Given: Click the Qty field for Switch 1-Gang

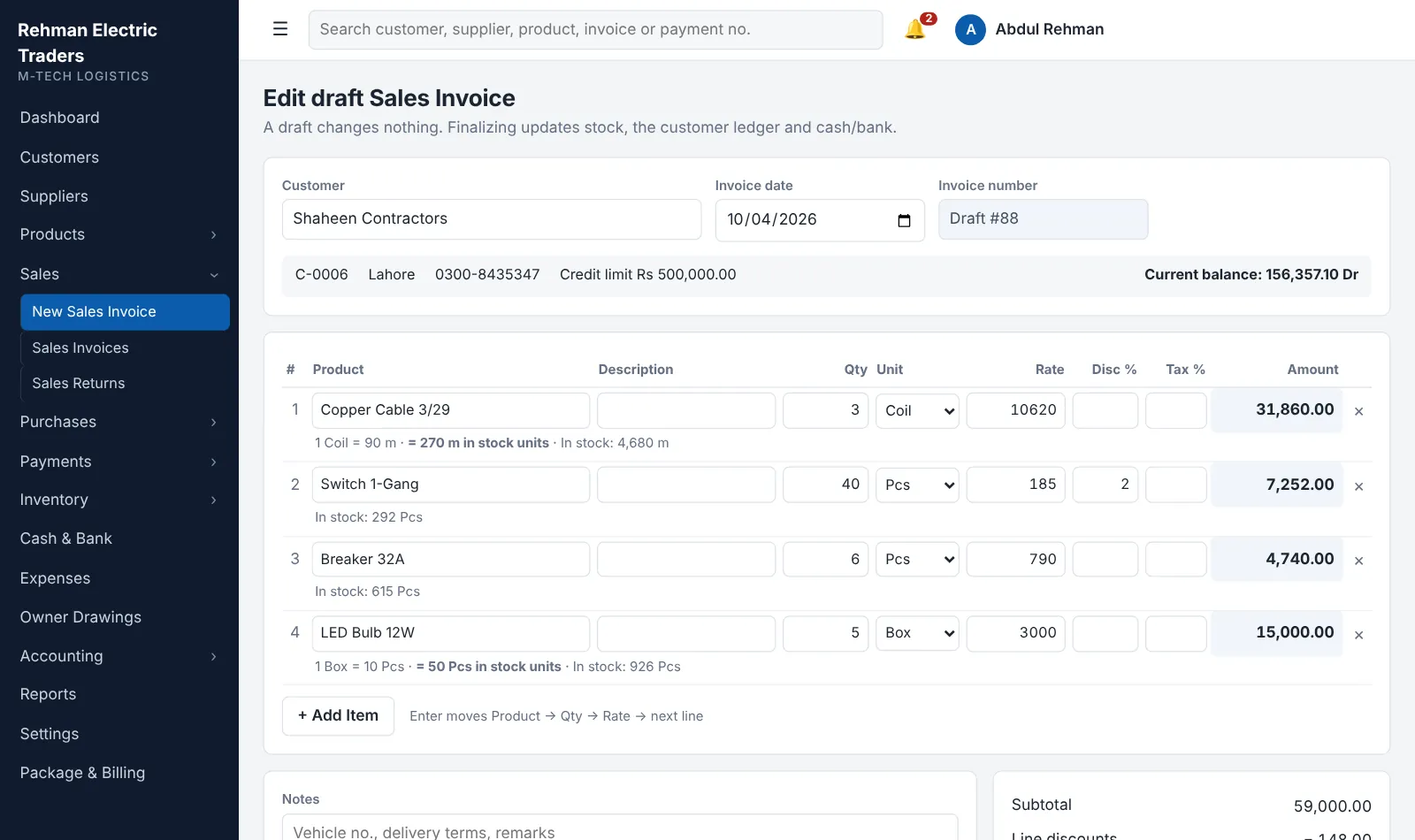Looking at the screenshot, I should click(825, 485).
